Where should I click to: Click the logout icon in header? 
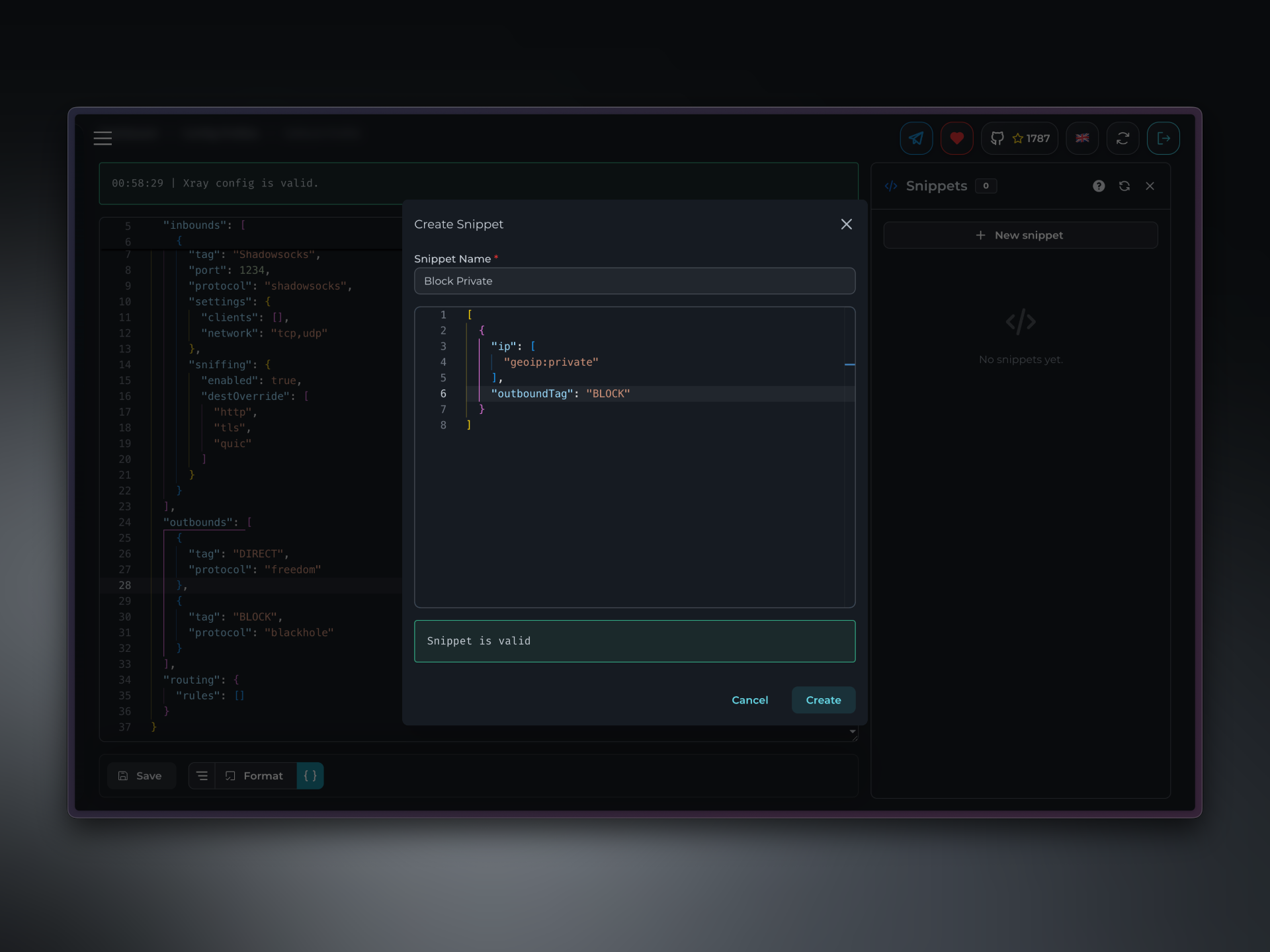(1163, 138)
